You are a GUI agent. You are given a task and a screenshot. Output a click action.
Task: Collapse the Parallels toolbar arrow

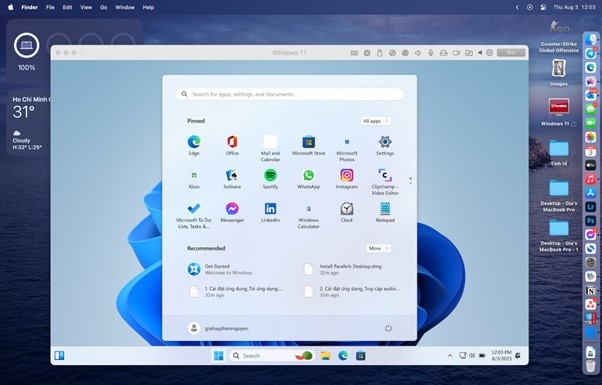pyautogui.click(x=480, y=53)
